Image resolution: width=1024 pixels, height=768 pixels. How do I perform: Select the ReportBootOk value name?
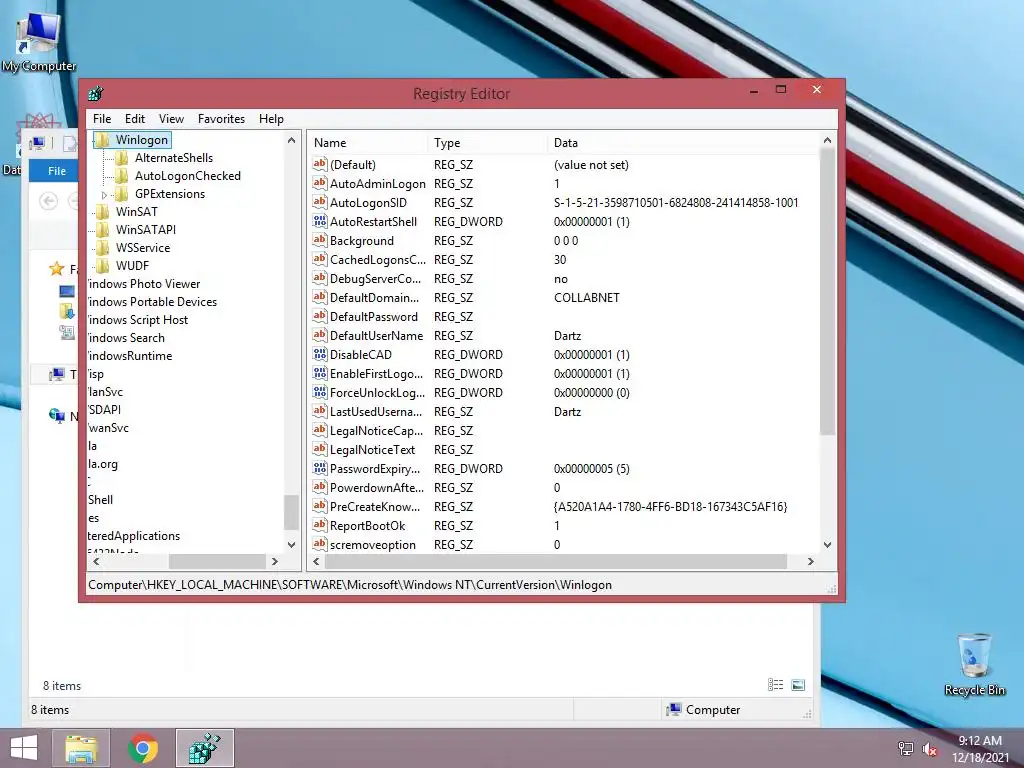[x=367, y=526]
